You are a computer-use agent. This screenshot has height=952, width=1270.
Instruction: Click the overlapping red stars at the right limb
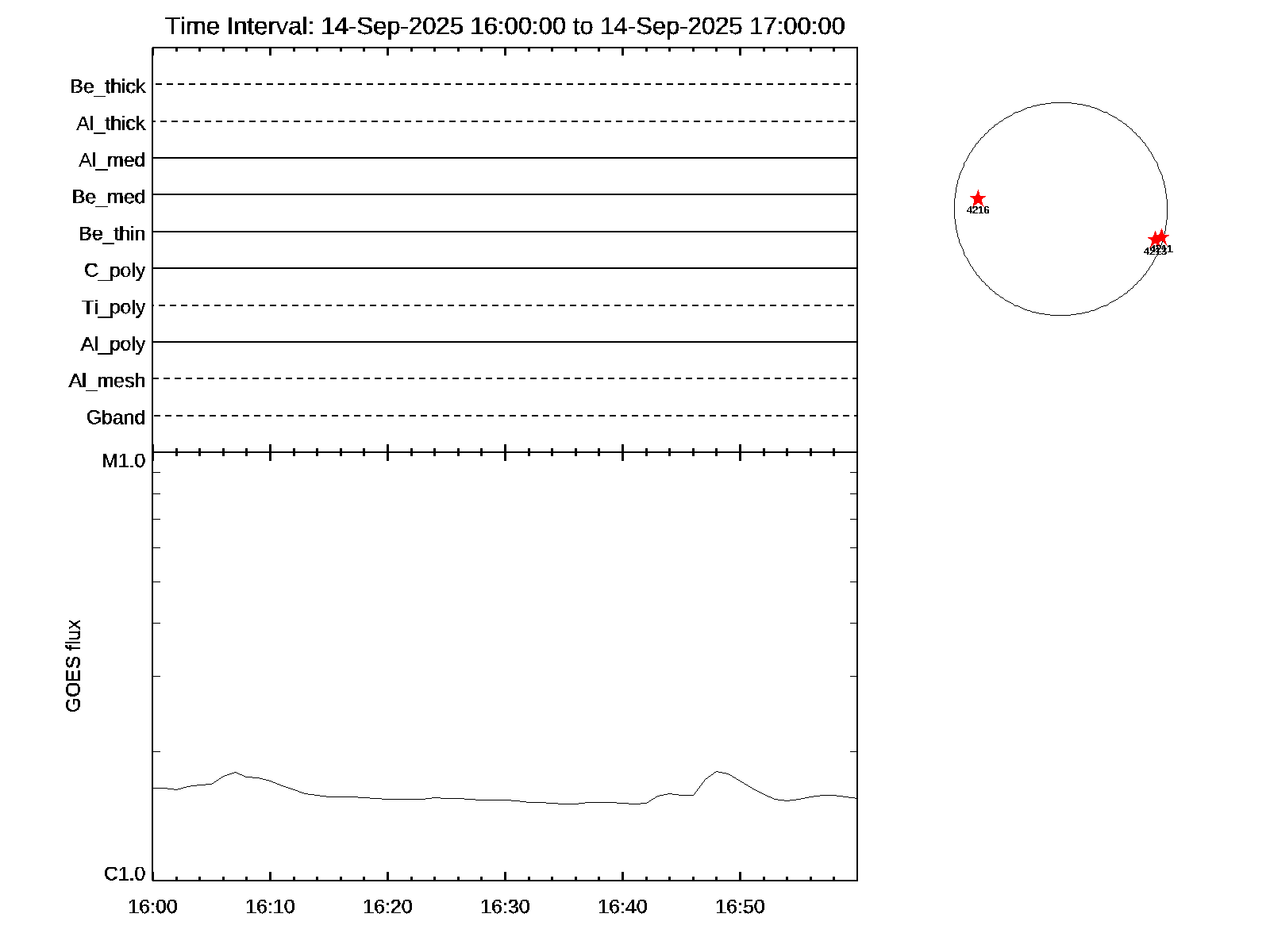pos(1158,238)
